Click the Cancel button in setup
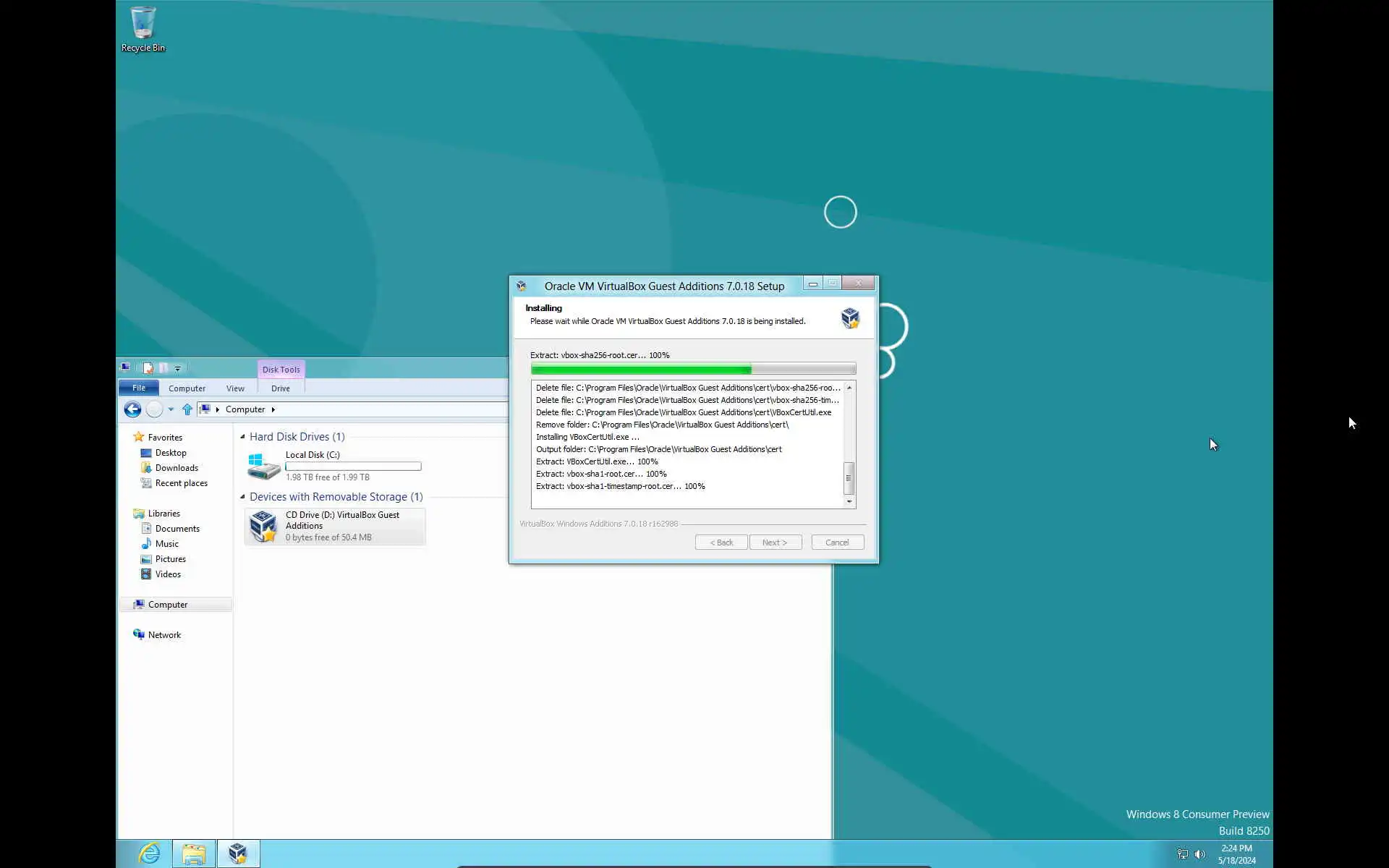Image resolution: width=1389 pixels, height=868 pixels. click(837, 542)
